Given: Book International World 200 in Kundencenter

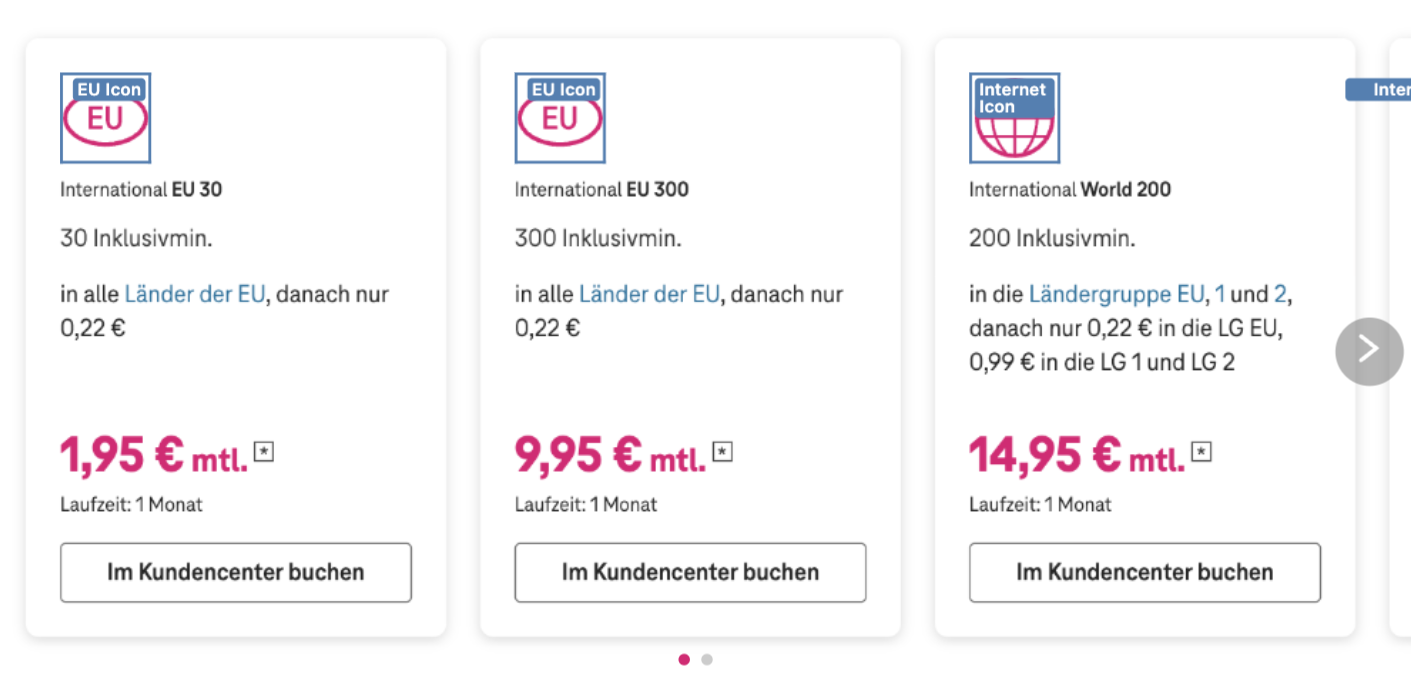Looking at the screenshot, I should 1145,573.
